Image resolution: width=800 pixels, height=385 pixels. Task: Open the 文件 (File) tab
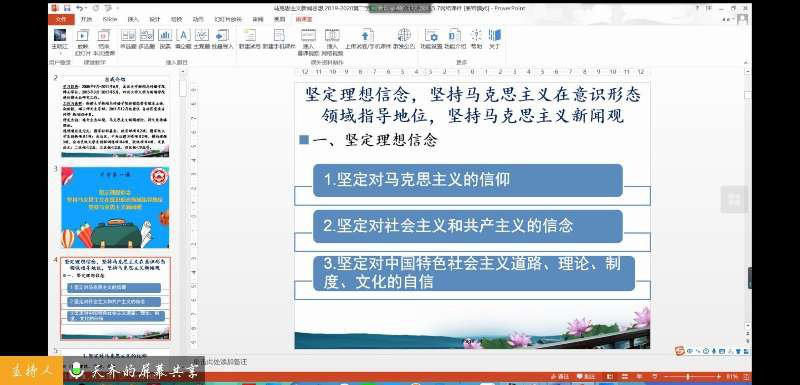tap(61, 19)
